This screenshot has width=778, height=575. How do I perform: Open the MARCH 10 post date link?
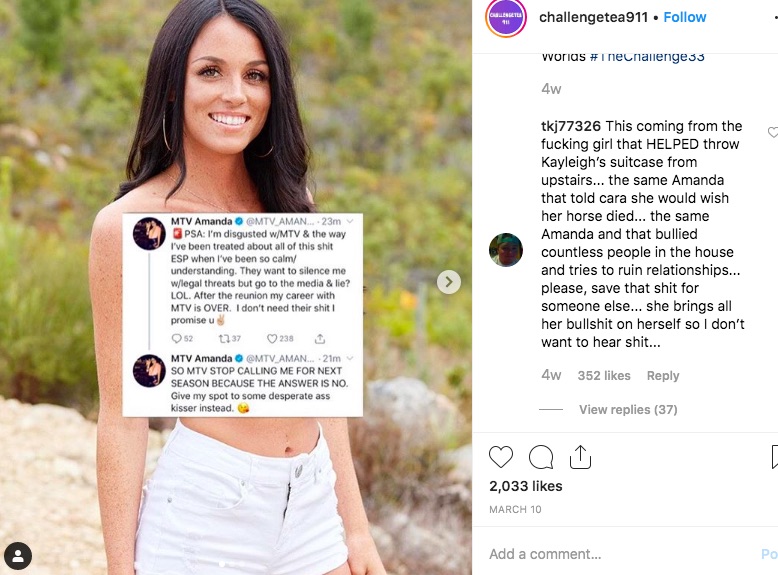(x=515, y=510)
